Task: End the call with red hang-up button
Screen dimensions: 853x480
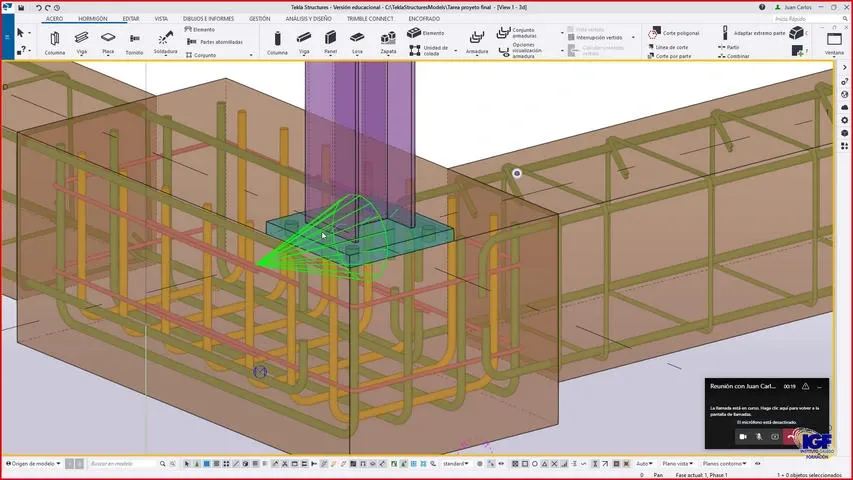Action: (x=790, y=436)
